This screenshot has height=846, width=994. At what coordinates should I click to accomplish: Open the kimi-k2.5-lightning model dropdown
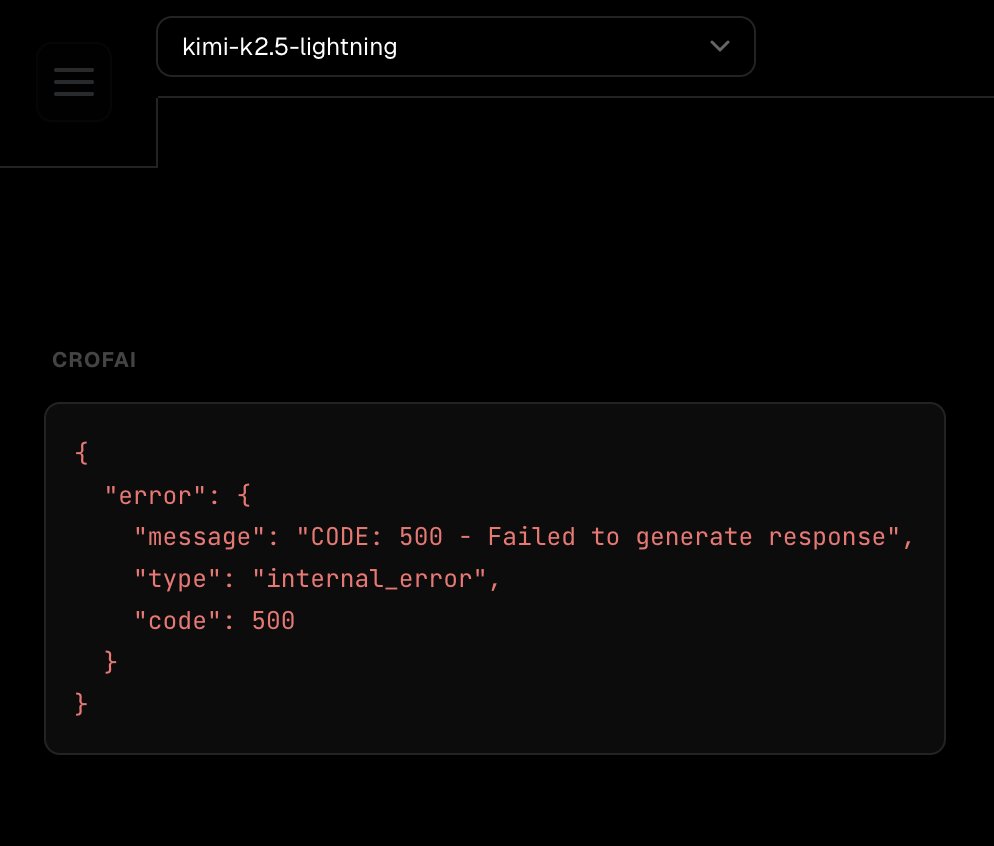[456, 47]
